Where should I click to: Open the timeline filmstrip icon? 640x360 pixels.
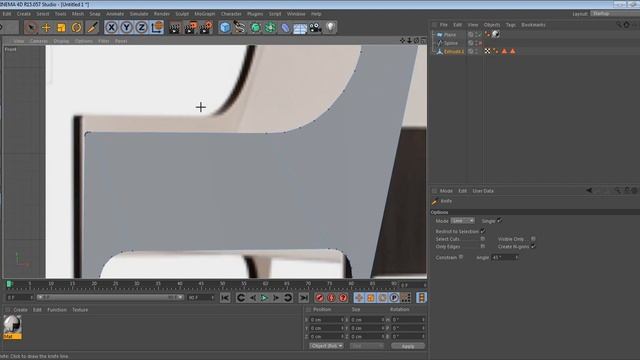pyautogui.click(x=421, y=298)
